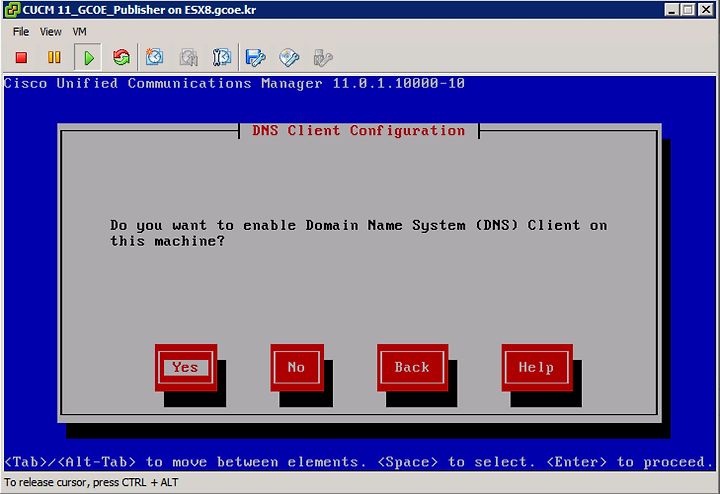Screen dimensions: 720x494
Task: Take a snapshot using the snapshot icon
Action: click(155, 57)
